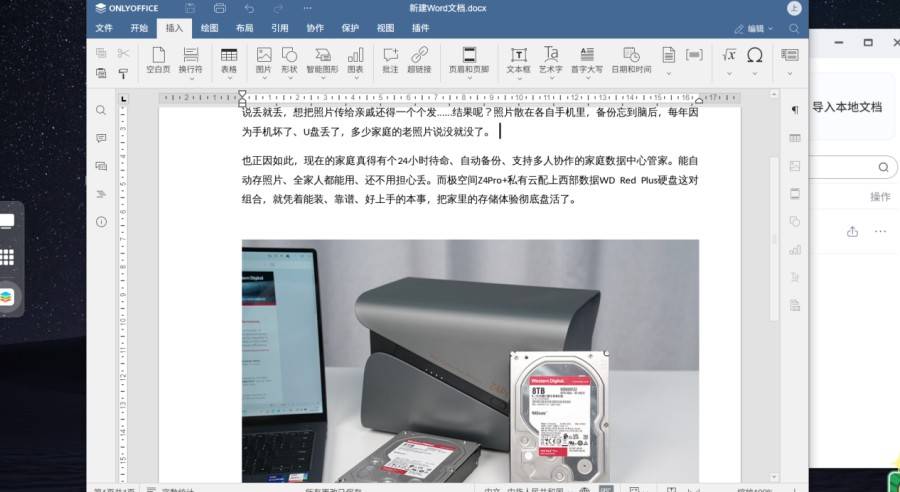Open the comments panel in left sidebar
This screenshot has height=492, width=900.
tap(101, 138)
